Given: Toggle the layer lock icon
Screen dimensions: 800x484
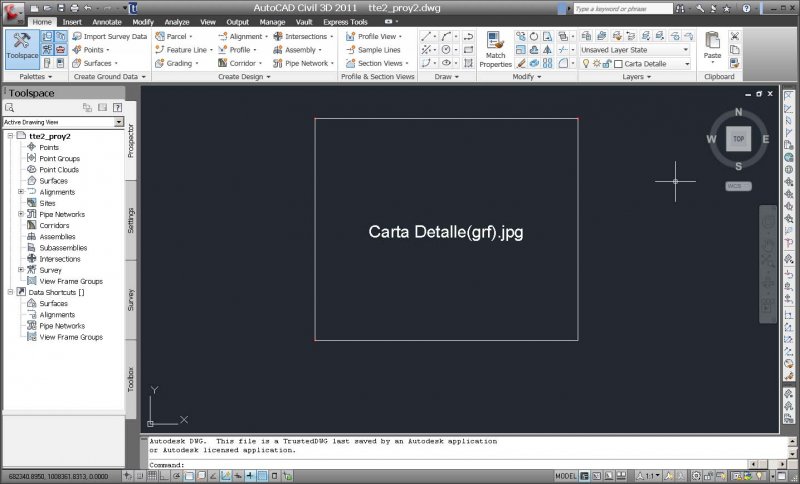Looking at the screenshot, I should point(606,64).
